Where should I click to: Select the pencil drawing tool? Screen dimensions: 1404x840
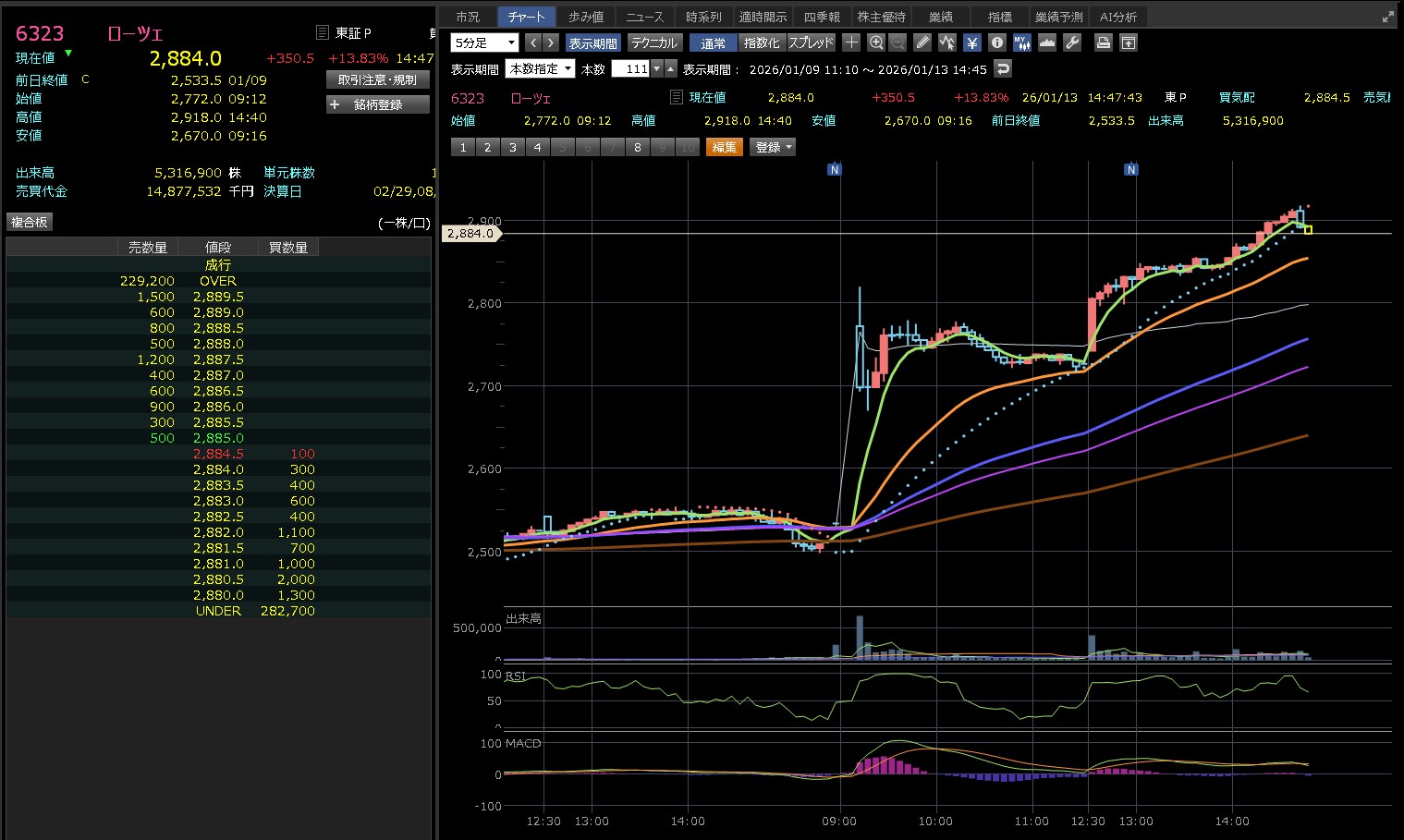tap(922, 43)
